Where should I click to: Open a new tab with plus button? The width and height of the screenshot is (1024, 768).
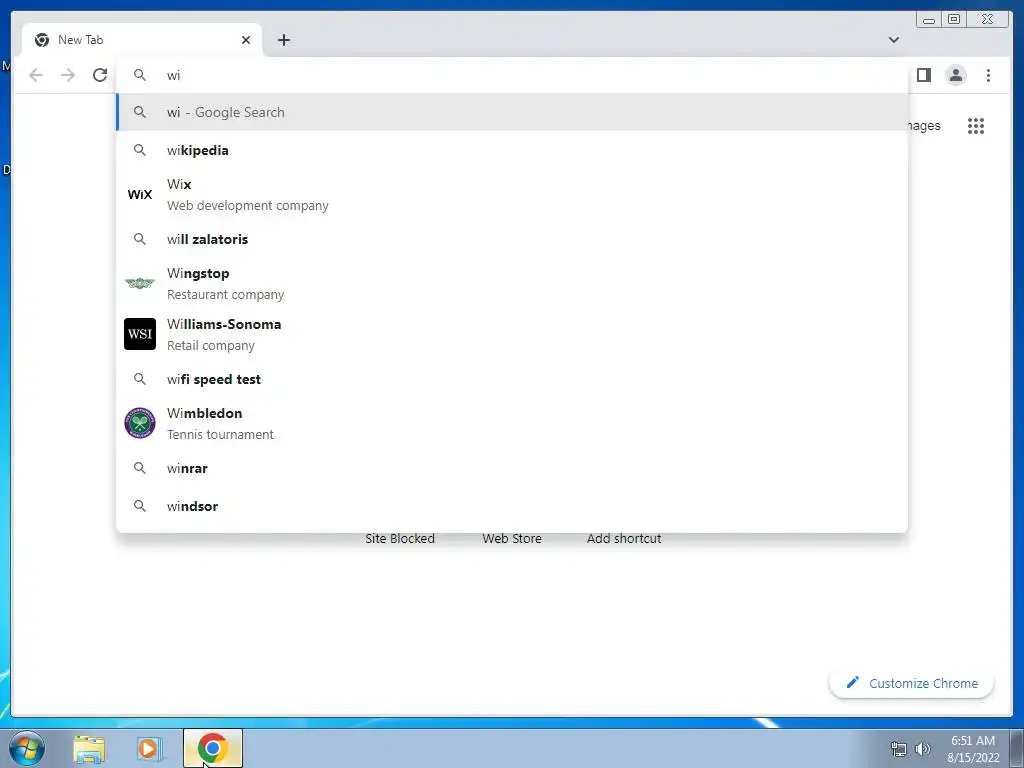(283, 40)
